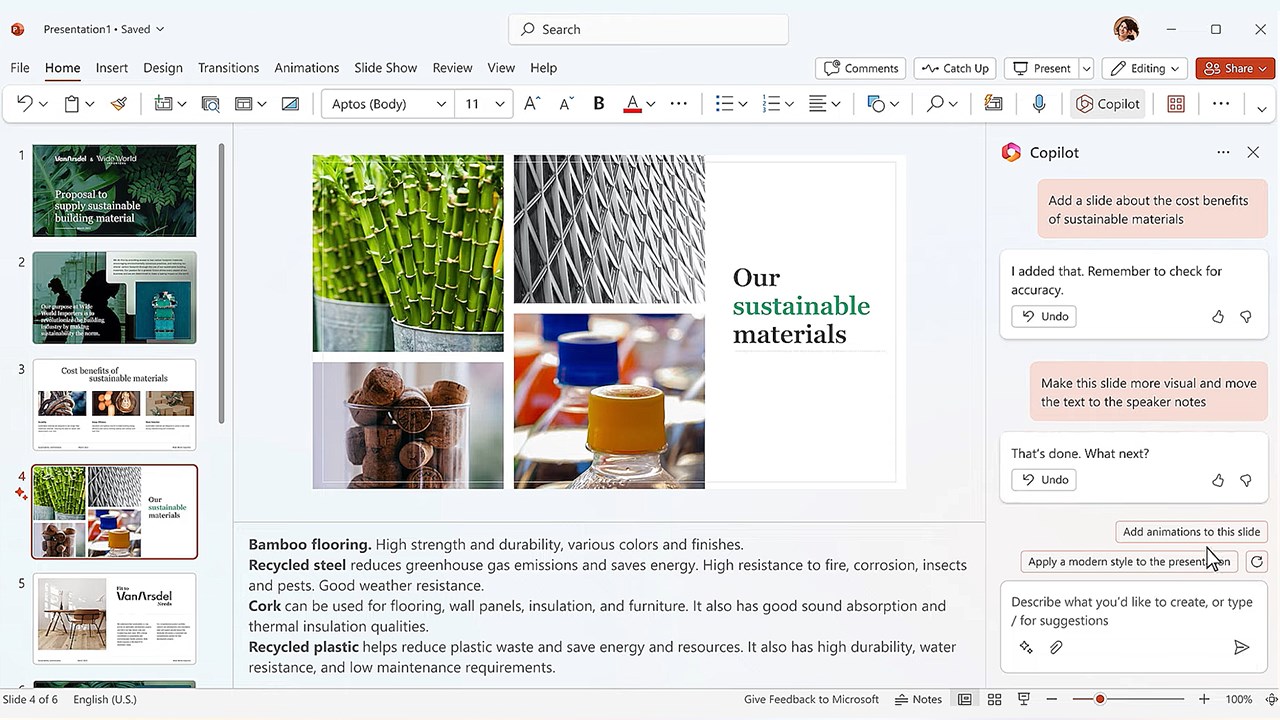1280x720 pixels.
Task: Open Copilot pane more options
Action: tap(1223, 152)
